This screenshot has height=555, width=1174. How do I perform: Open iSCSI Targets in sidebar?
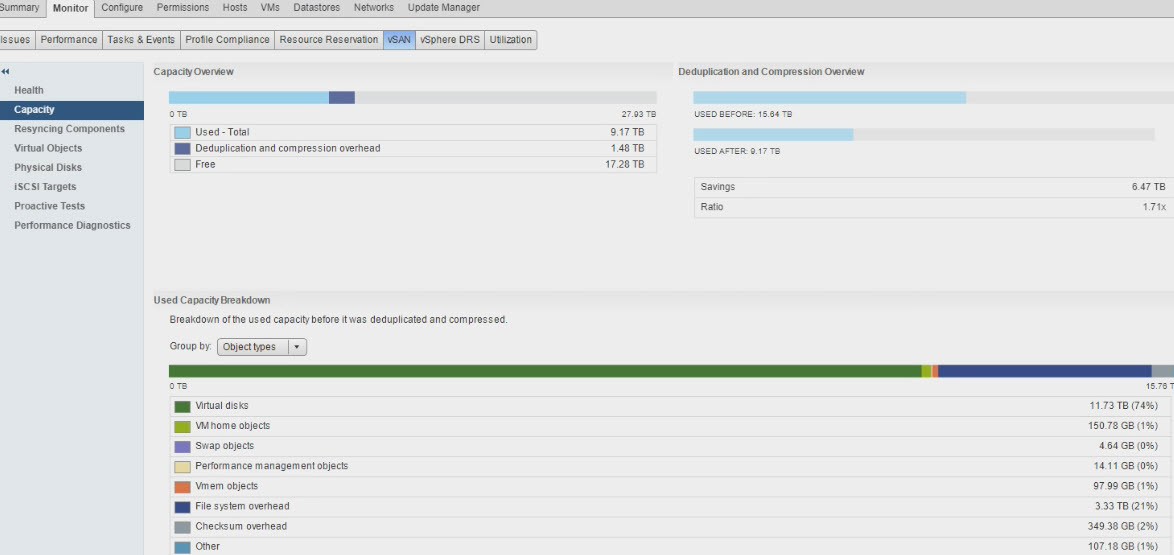click(x=45, y=187)
